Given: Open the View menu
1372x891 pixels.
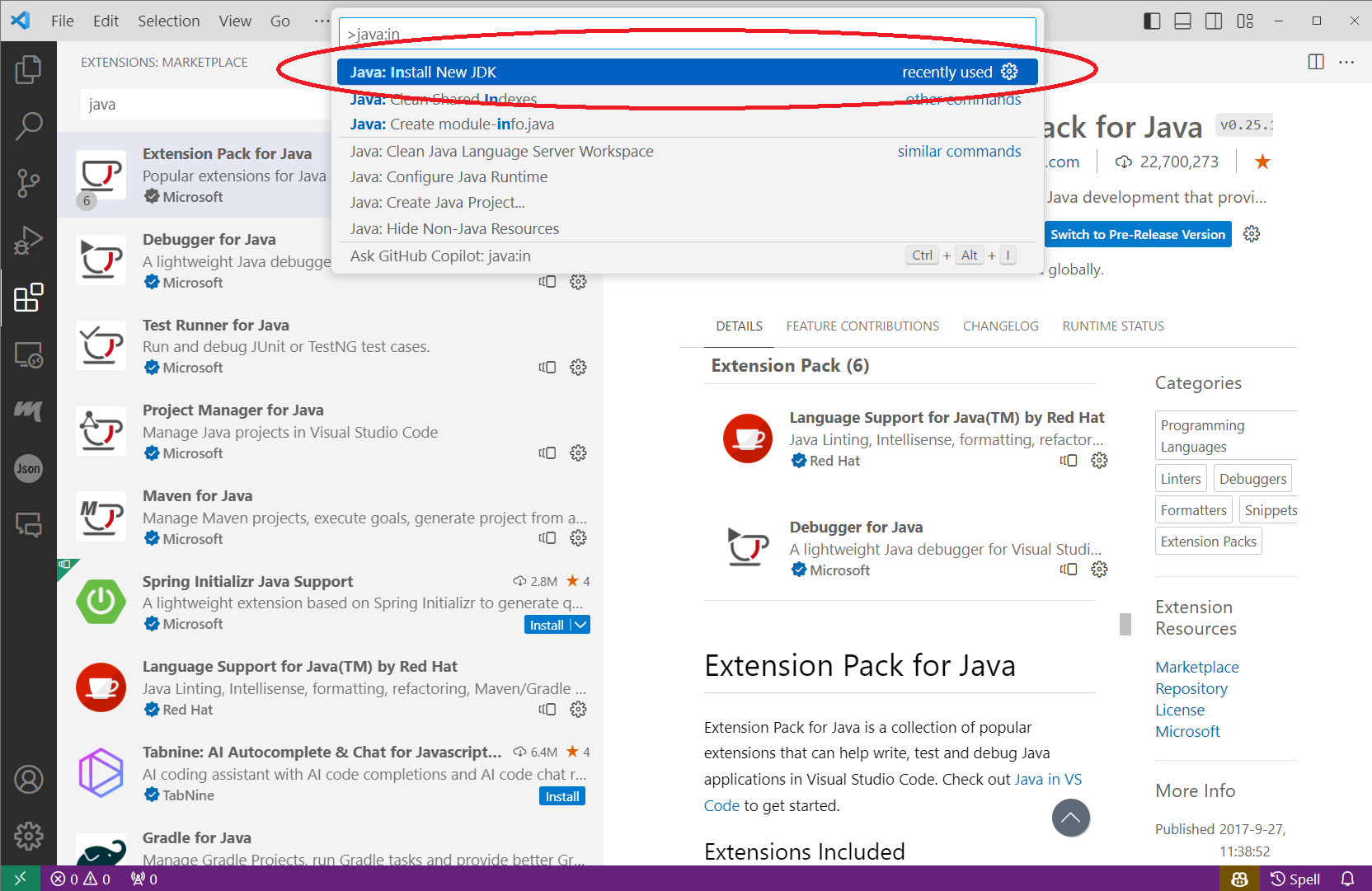Looking at the screenshot, I should coord(235,21).
